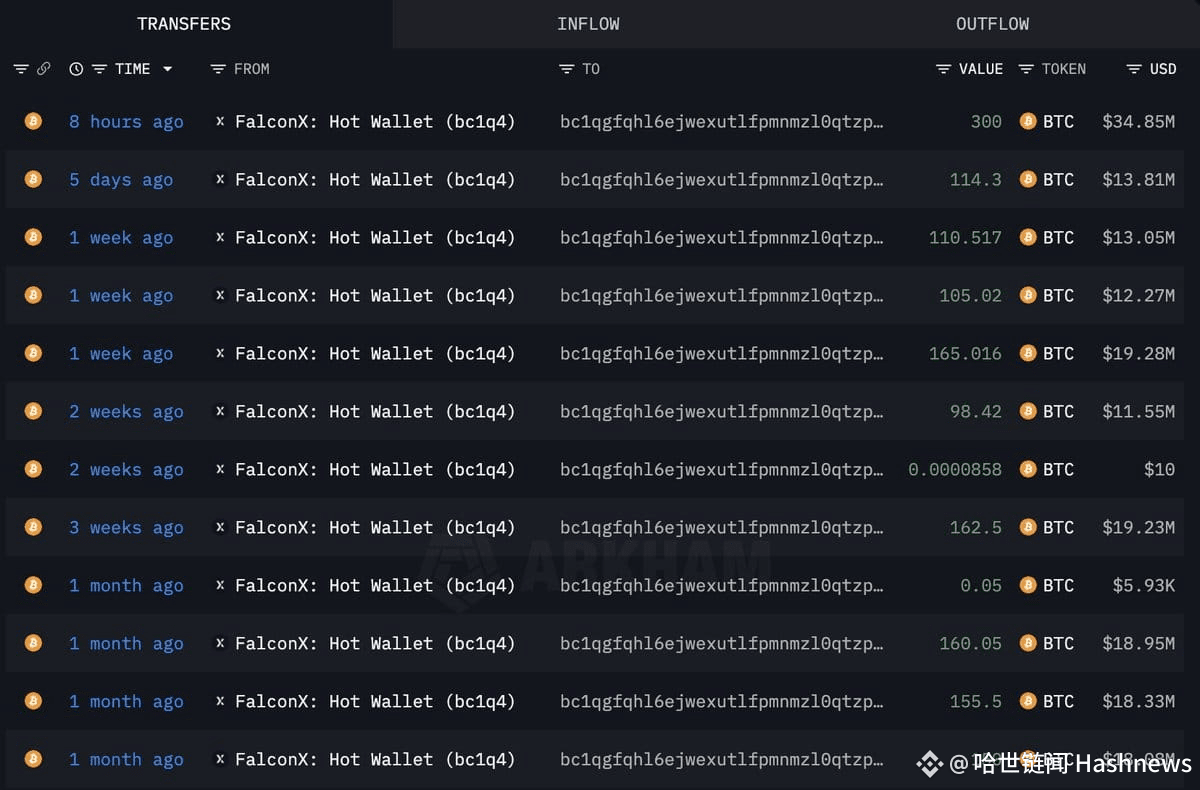Click the BTC token icon in the 165.016 row
This screenshot has height=790, width=1200.
[1027, 353]
